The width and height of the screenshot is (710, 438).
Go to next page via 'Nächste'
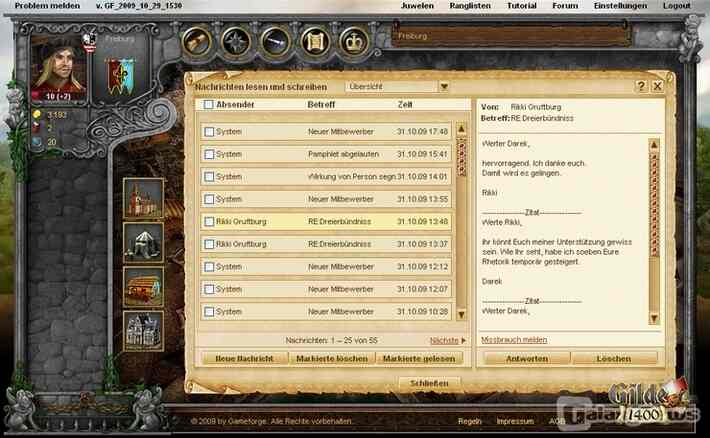(x=447, y=340)
